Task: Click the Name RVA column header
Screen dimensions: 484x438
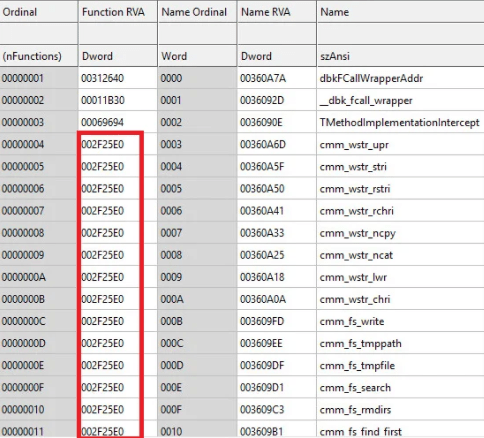Action: [x=277, y=12]
